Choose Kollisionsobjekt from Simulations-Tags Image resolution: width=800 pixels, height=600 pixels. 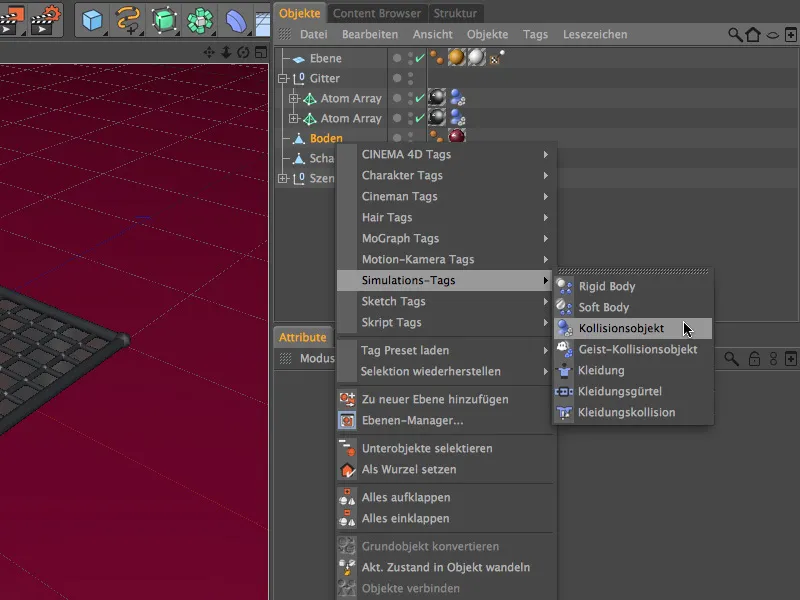633,328
